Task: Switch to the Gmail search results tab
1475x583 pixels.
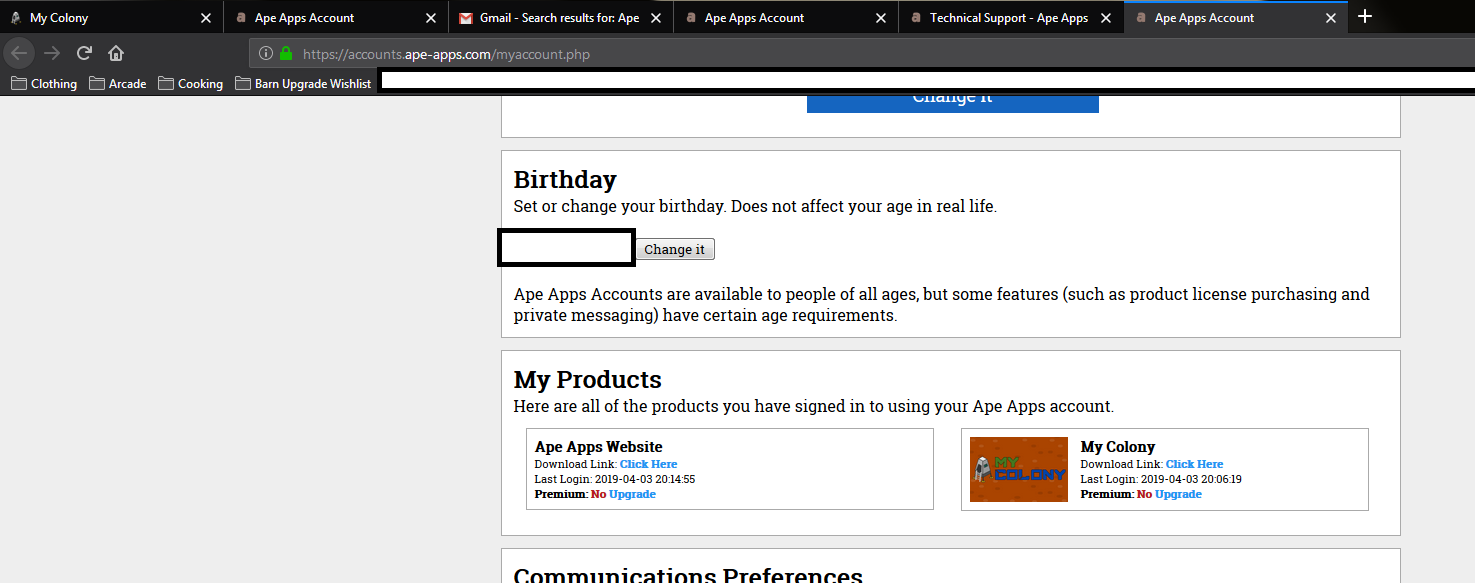Action: coord(562,18)
